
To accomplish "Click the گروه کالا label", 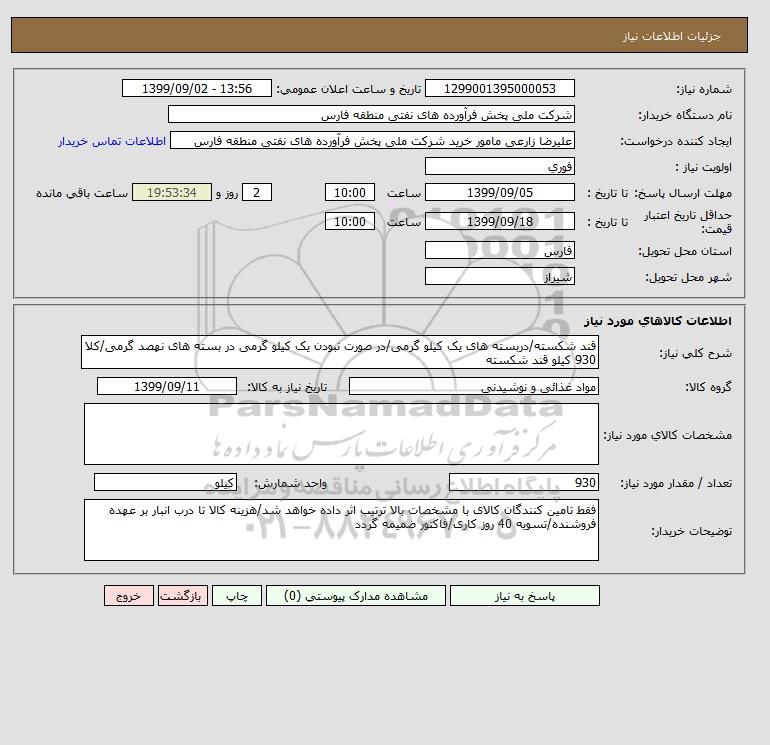I will coord(709,387).
